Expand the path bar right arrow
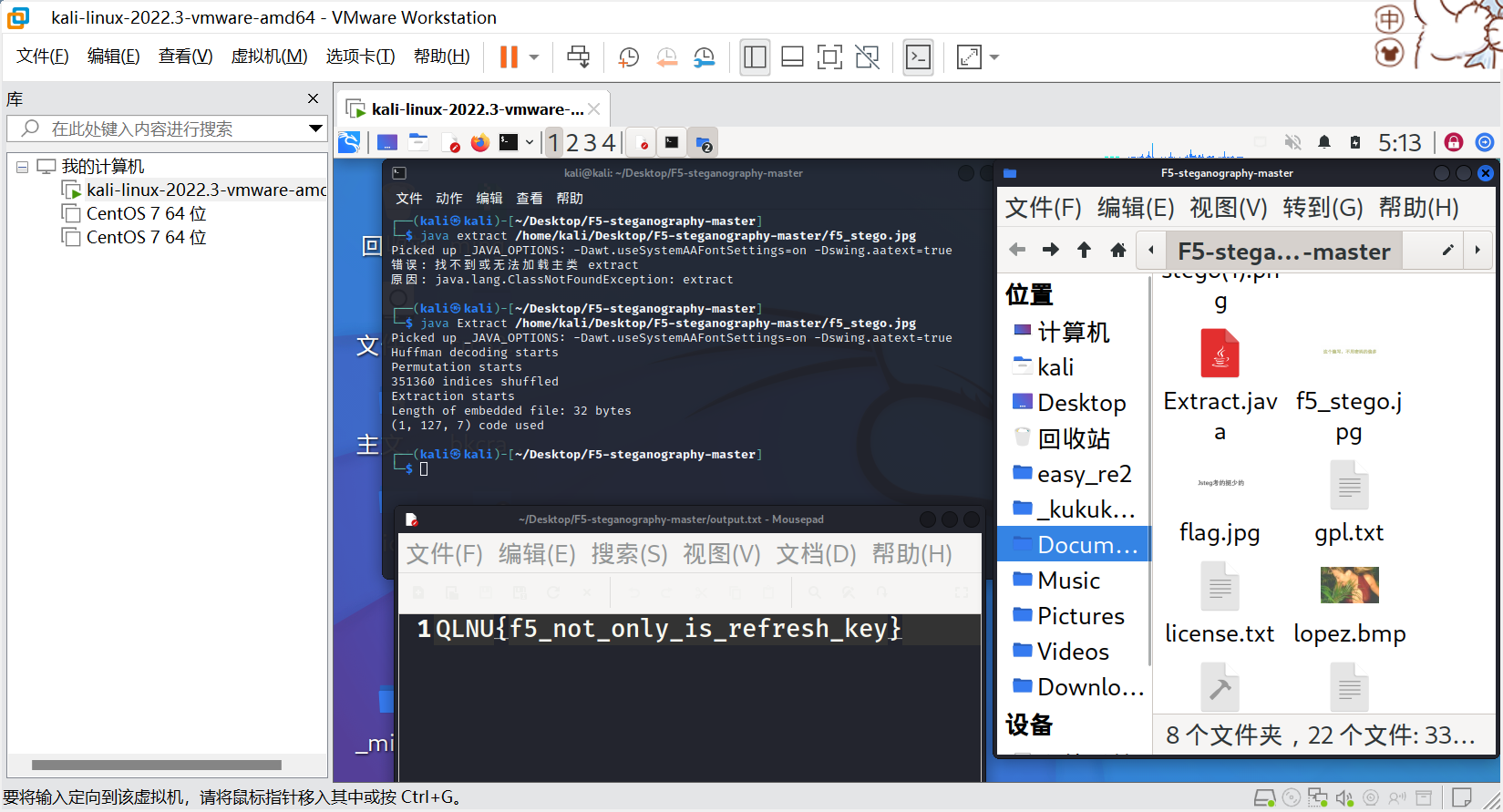 [x=1477, y=250]
